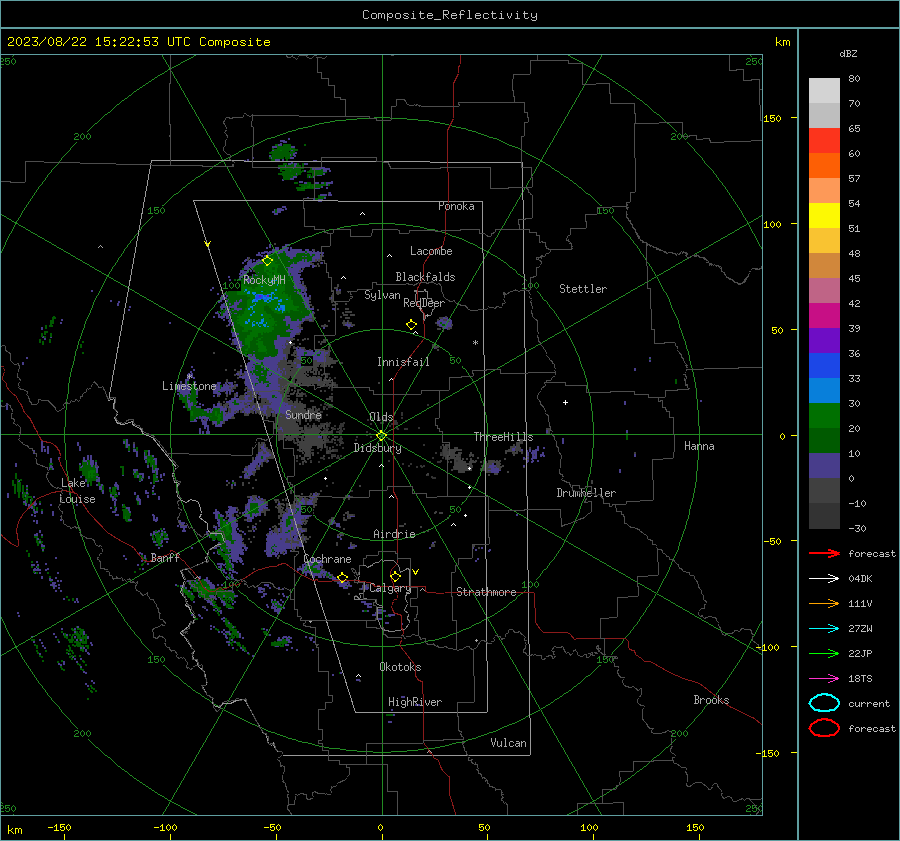Screen dimensions: 900x841
Task: Click the Limestone label on map
Action: click(189, 386)
